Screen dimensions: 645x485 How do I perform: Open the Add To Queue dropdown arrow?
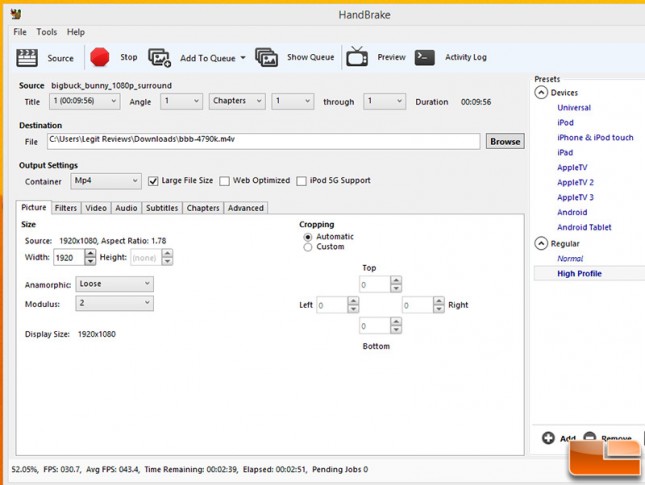(x=243, y=58)
